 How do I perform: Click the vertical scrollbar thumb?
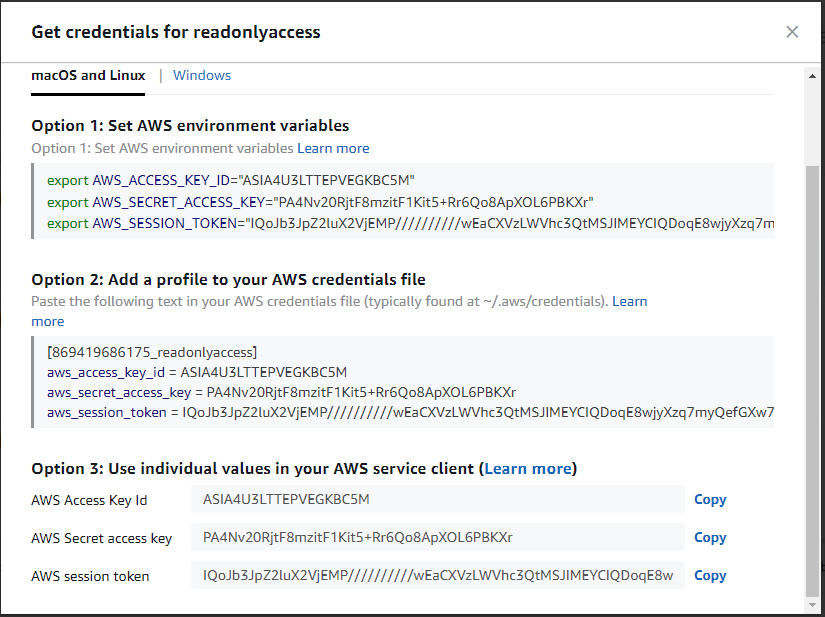pos(812,379)
